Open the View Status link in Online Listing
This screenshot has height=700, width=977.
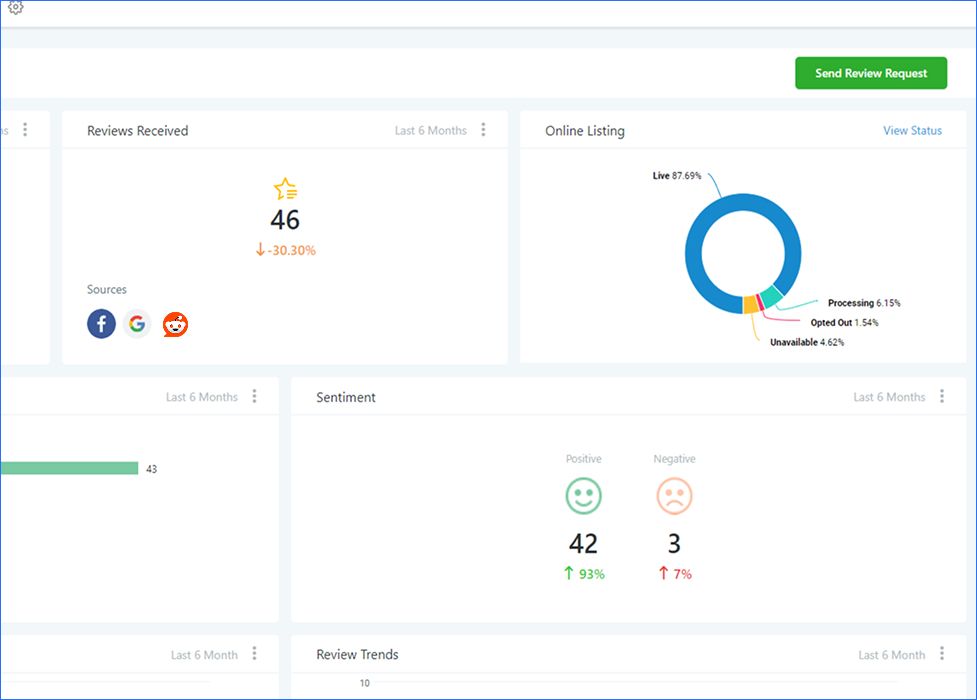tap(912, 131)
